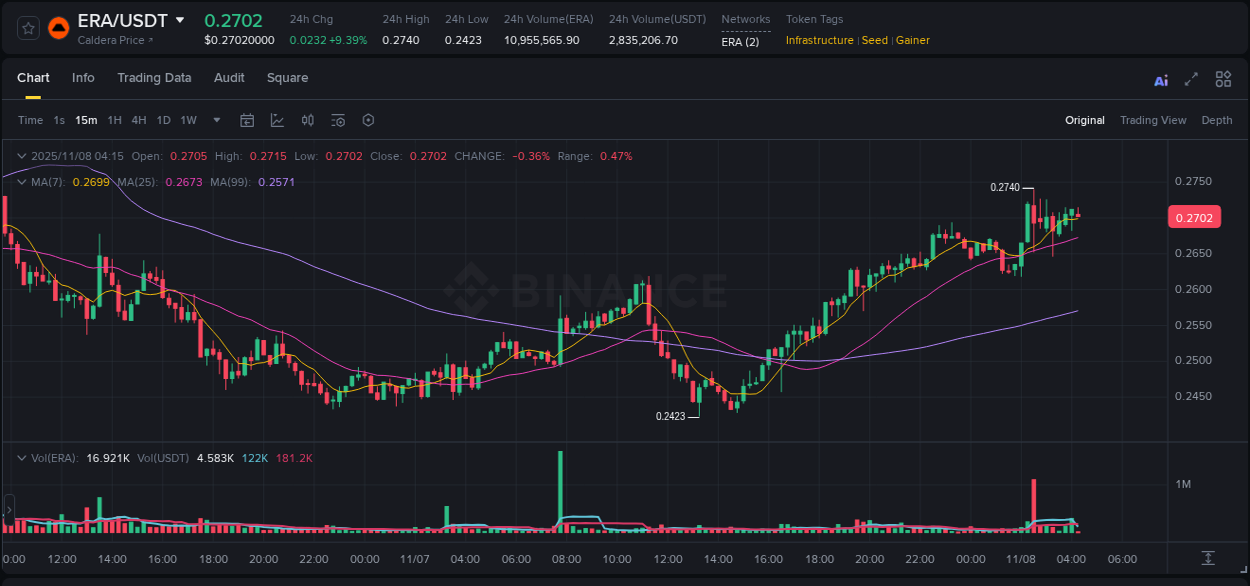Viewport: 1250px width, 586px height.
Task: Click the widget layout icon
Action: pos(1223,79)
